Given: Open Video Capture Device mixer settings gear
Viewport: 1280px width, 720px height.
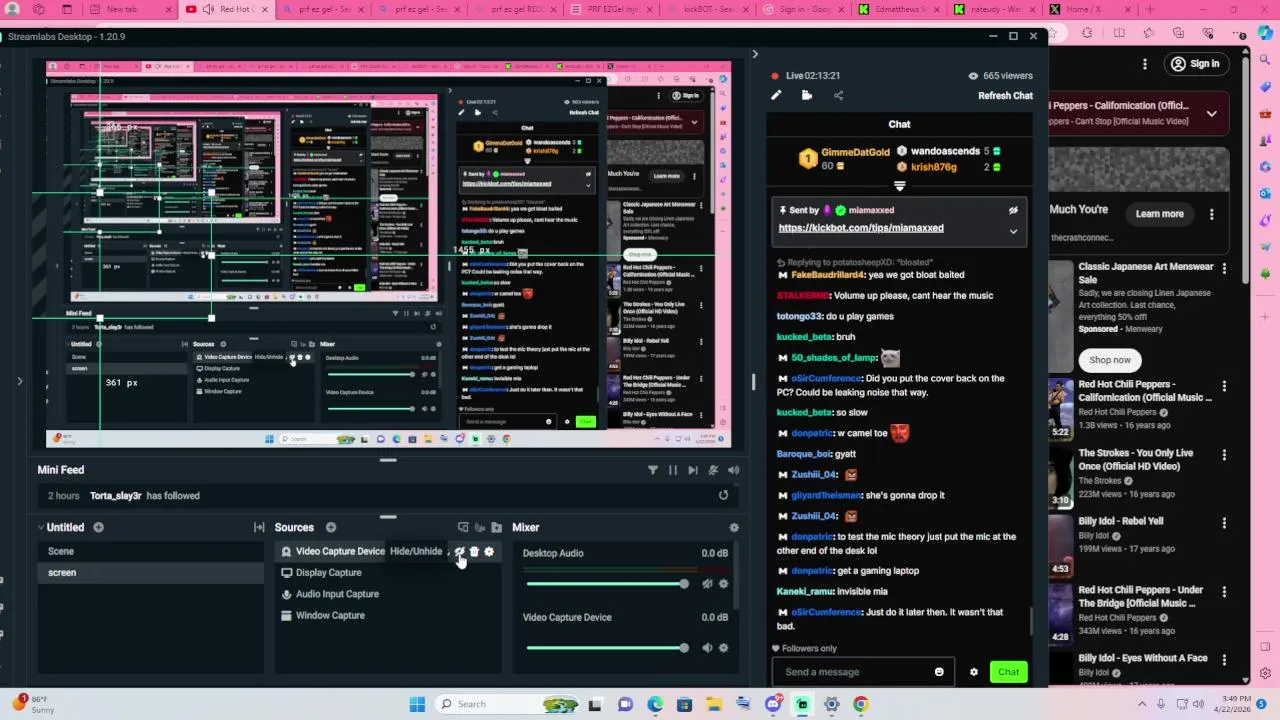Looking at the screenshot, I should click(x=723, y=648).
